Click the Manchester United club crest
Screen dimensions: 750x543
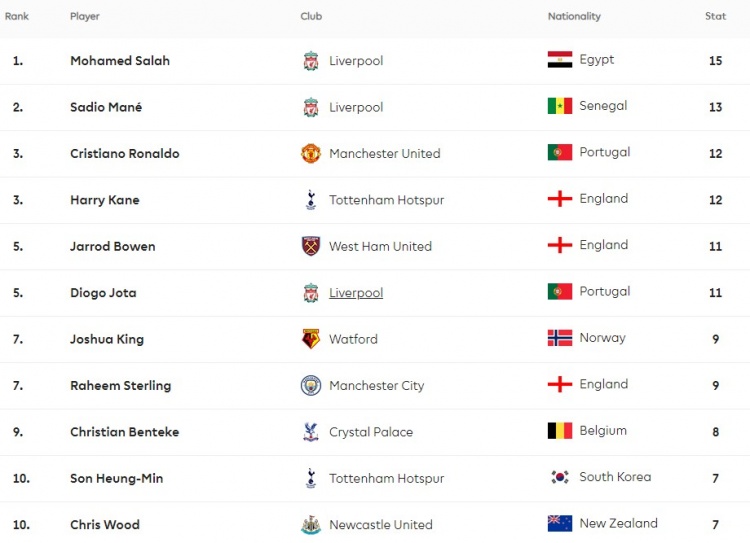coord(311,154)
